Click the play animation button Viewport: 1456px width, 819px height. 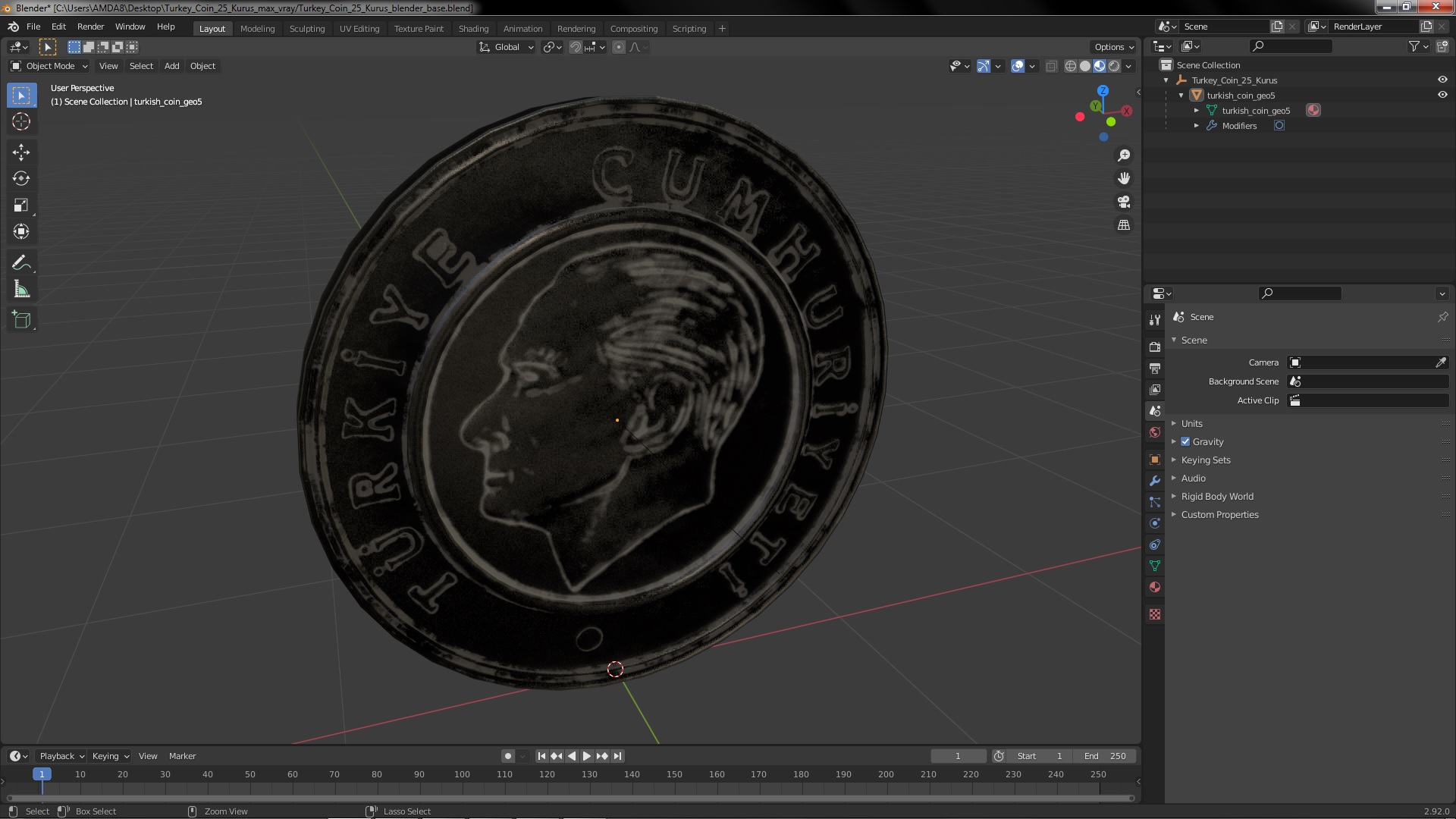[587, 756]
